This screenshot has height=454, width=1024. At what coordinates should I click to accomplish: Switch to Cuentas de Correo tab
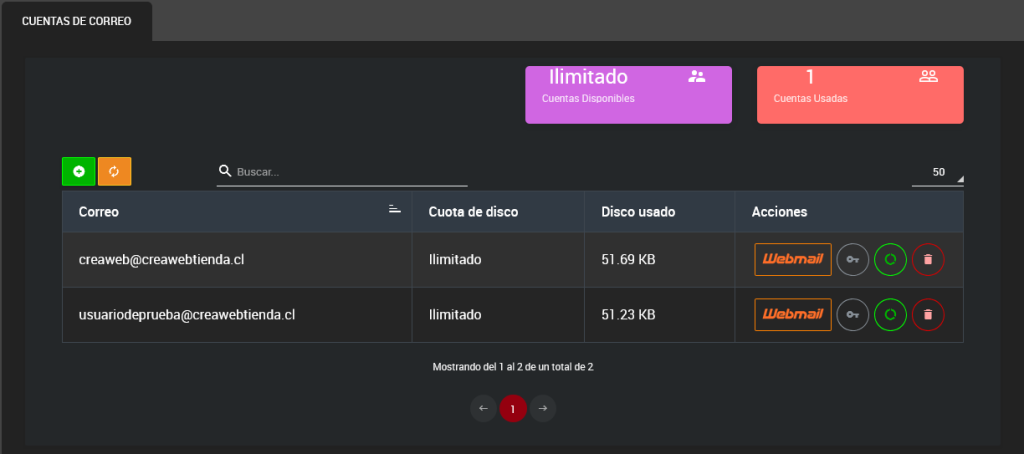pos(77,21)
